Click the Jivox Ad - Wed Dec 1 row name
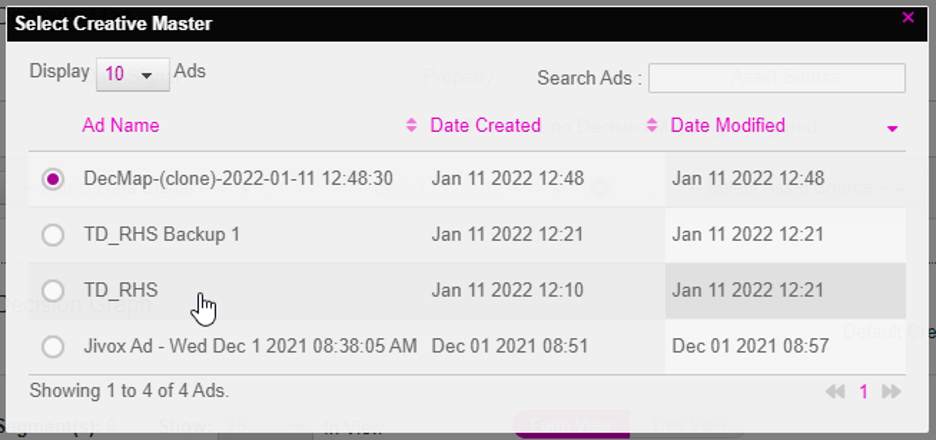The height and width of the screenshot is (440, 936). click(x=250, y=346)
